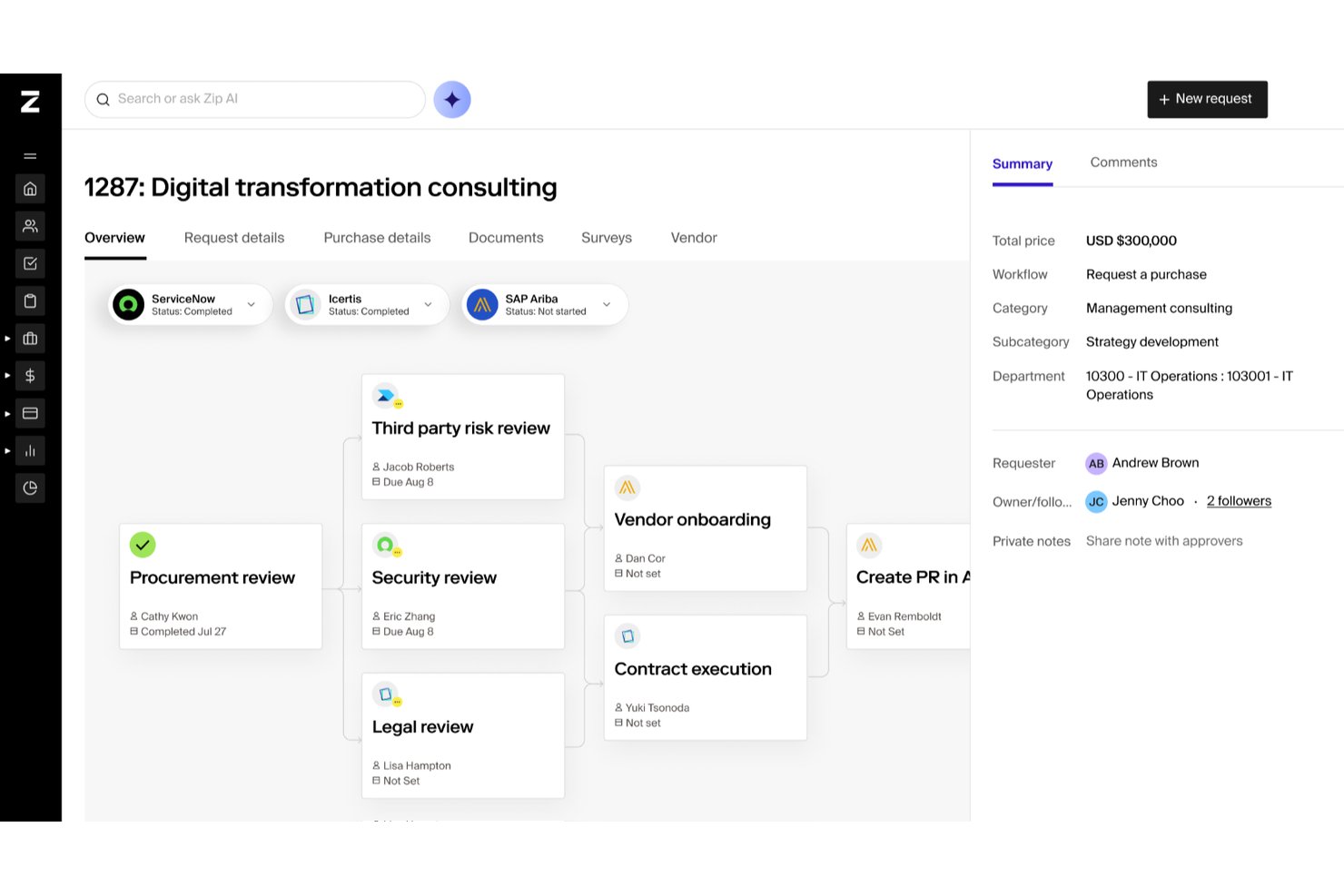Switch to the Documents tab
This screenshot has height=896, width=1344.
point(506,238)
